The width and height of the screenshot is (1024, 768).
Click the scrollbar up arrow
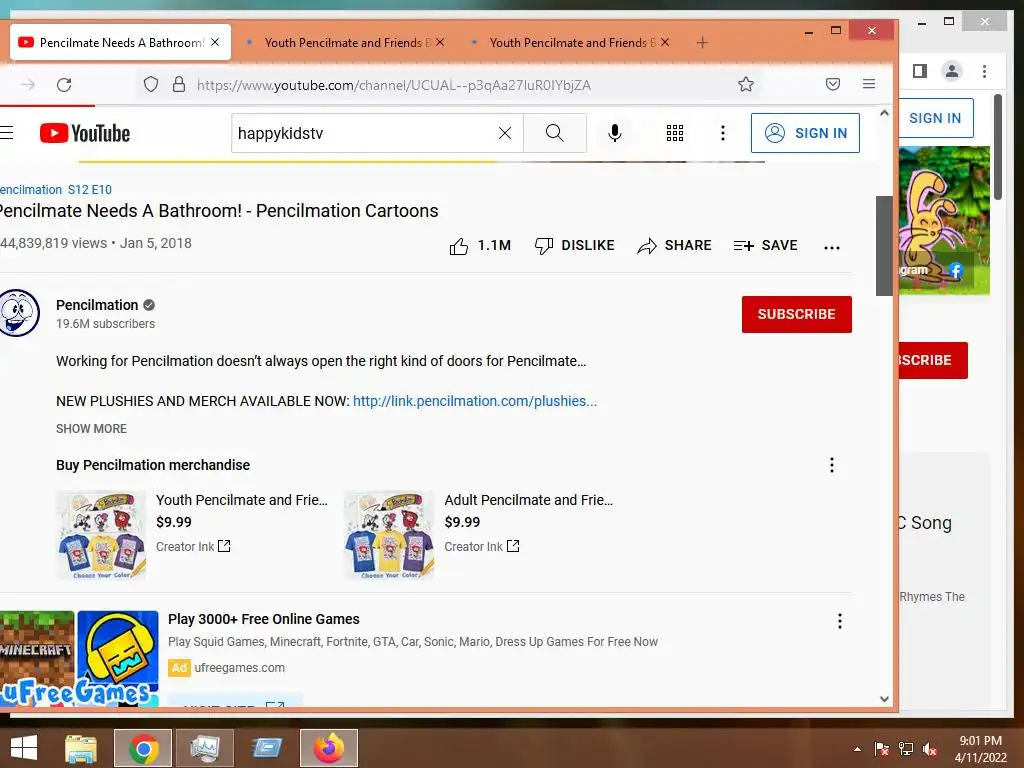pyautogui.click(x=884, y=113)
